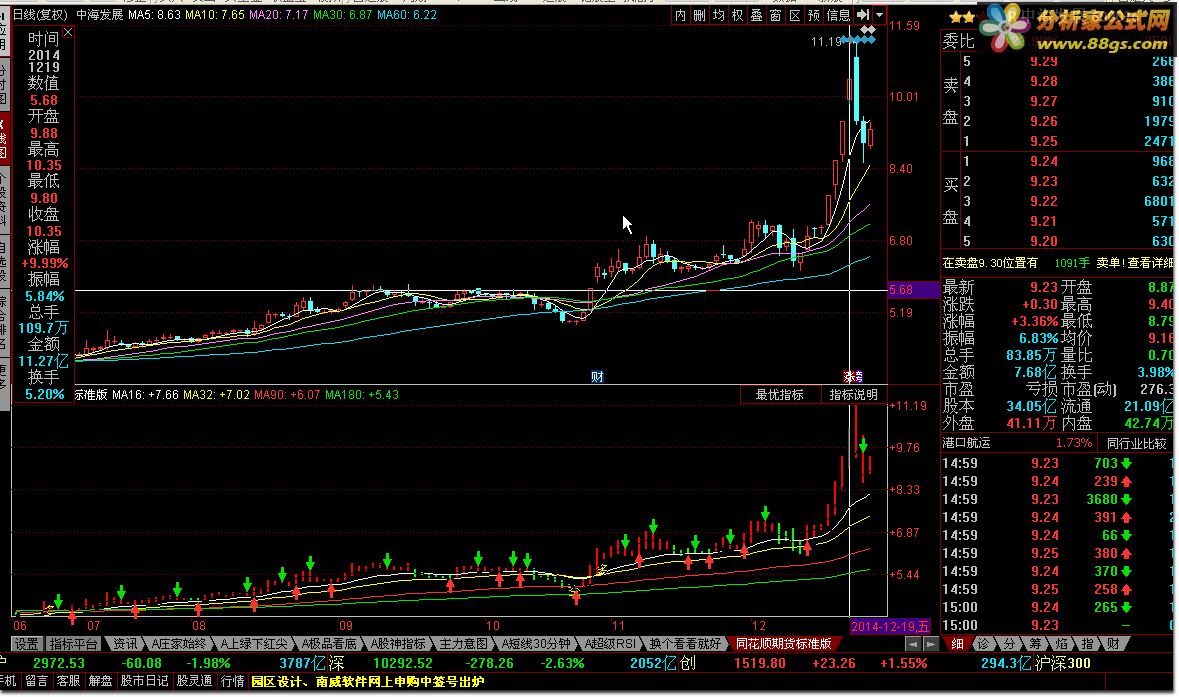Click 港口航运 sector label
1179x697 pixels.
click(966, 443)
